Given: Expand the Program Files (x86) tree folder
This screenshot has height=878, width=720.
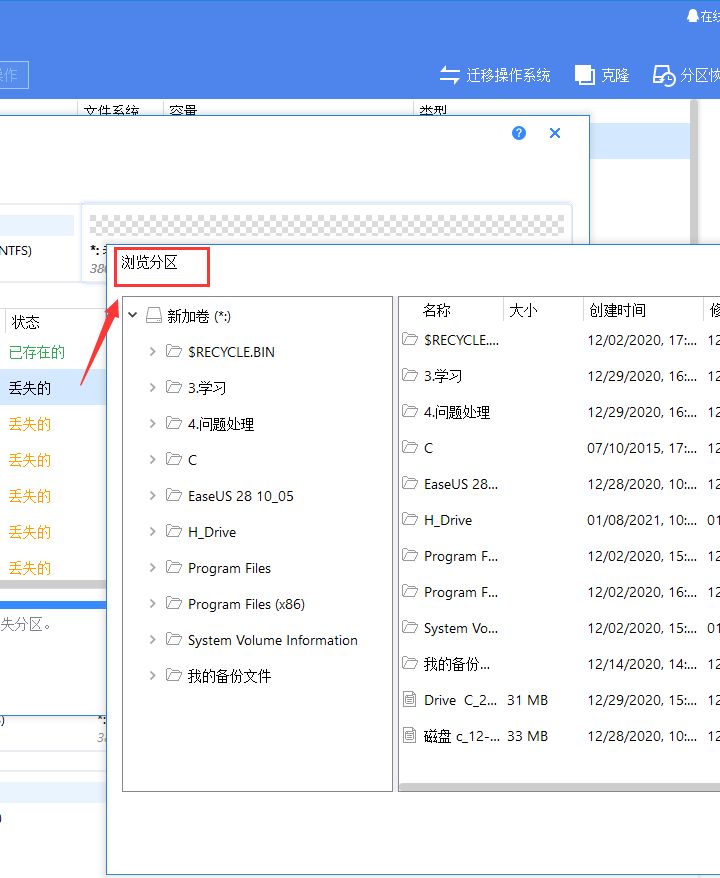Looking at the screenshot, I should point(152,604).
